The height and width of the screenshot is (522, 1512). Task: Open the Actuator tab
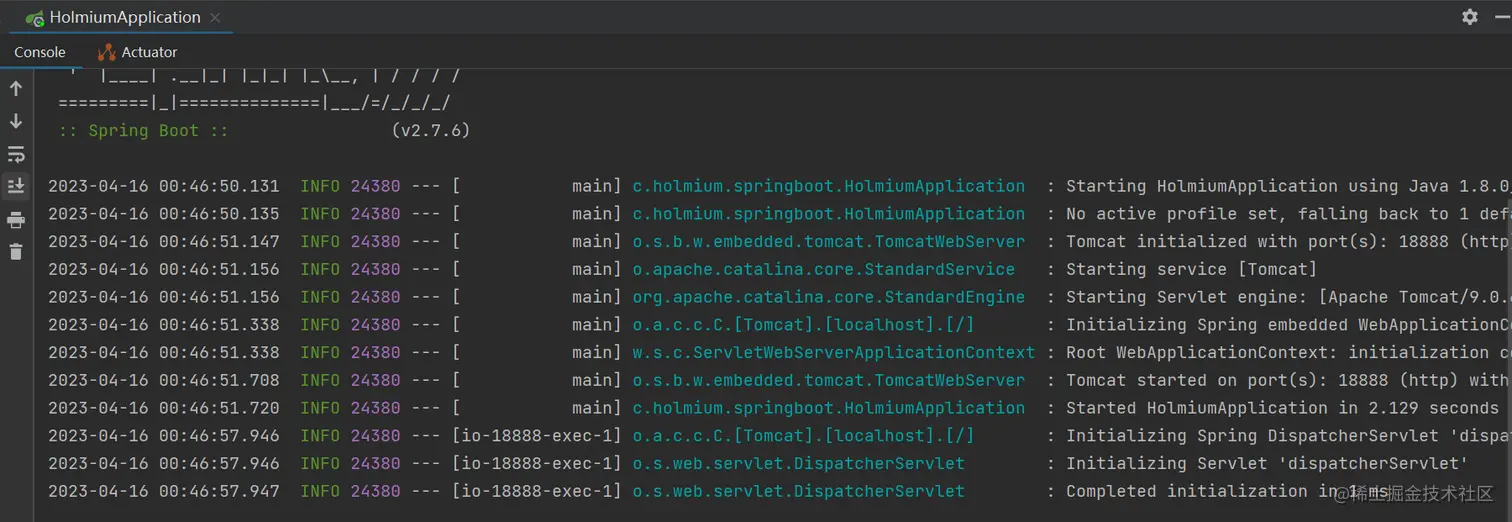click(x=148, y=52)
